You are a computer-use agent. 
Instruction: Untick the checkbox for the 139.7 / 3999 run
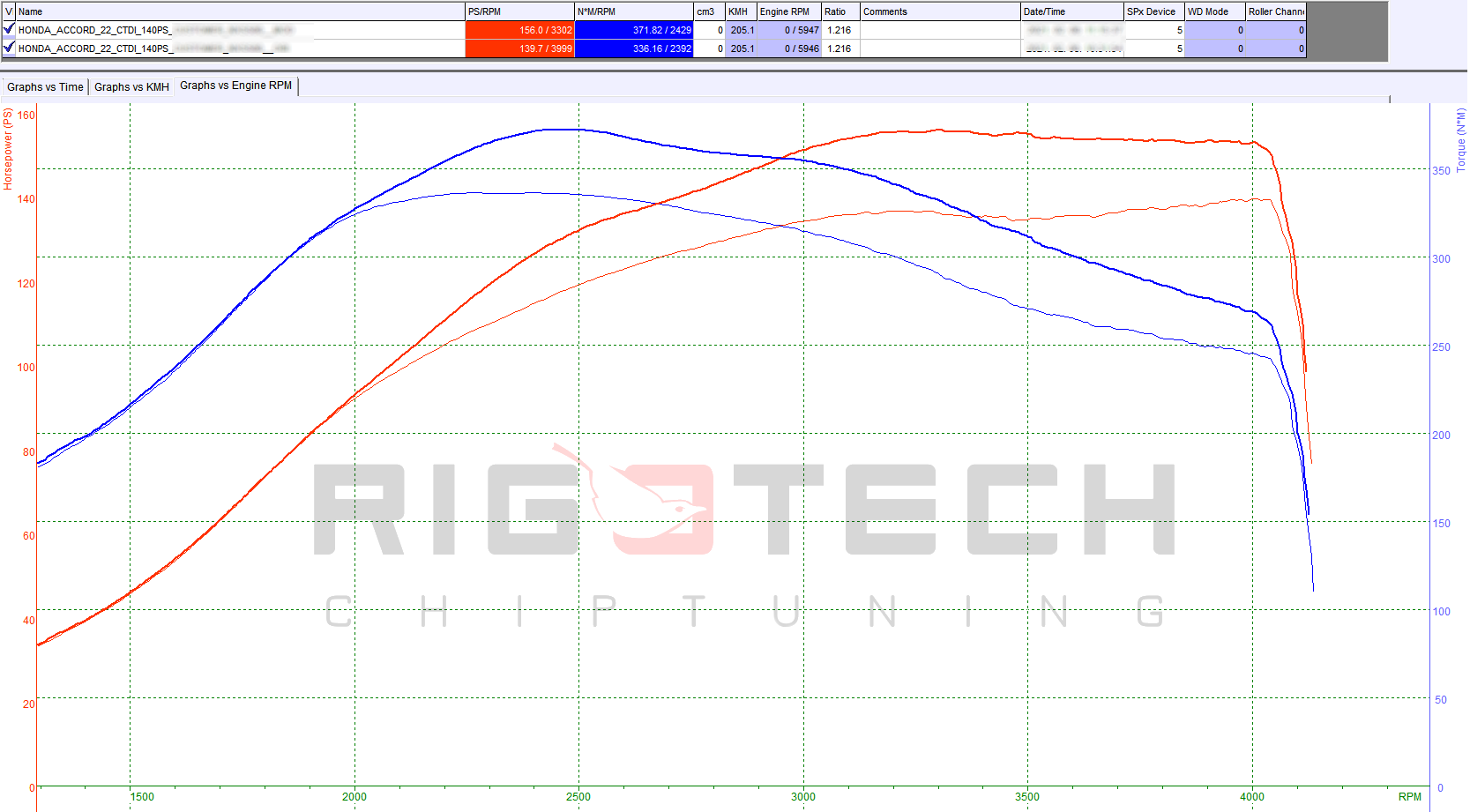[9, 48]
